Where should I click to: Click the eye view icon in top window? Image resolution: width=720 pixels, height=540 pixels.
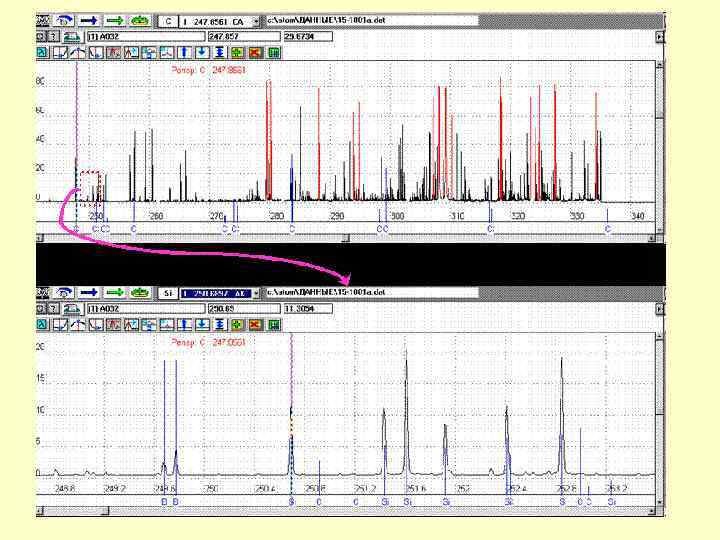pyautogui.click(x=66, y=20)
